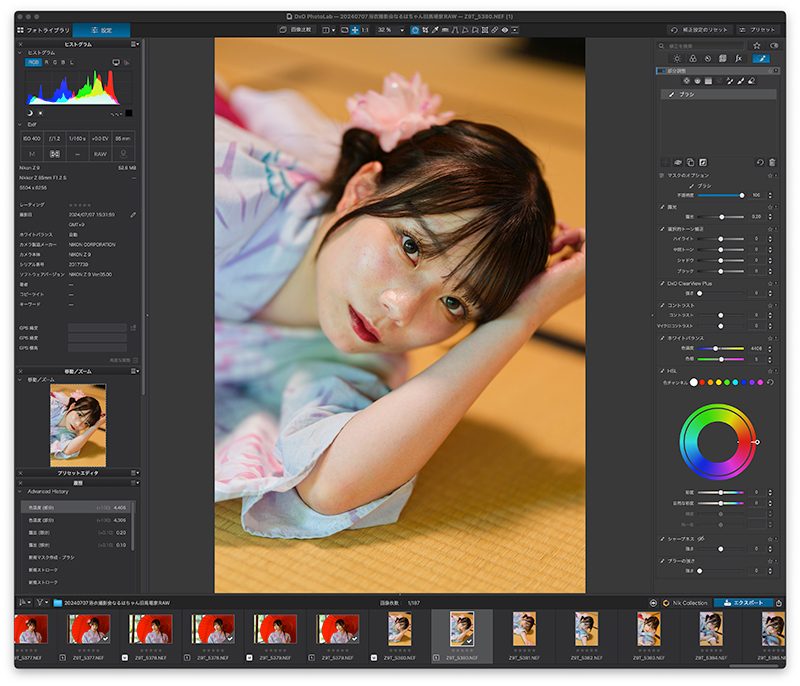Open the Light corrections sun icon tab

coord(677,59)
